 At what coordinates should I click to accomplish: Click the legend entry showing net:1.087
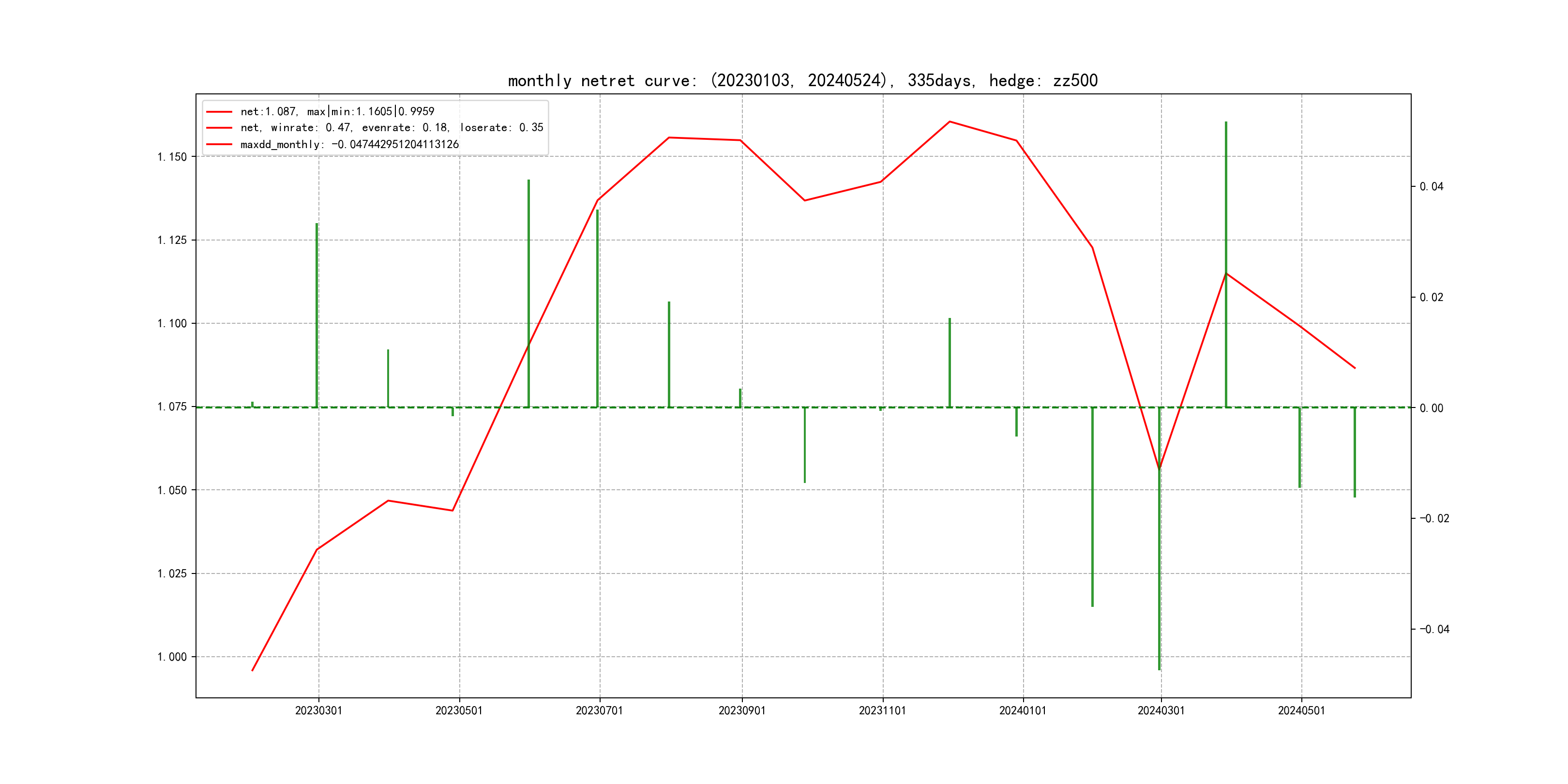pyautogui.click(x=337, y=111)
